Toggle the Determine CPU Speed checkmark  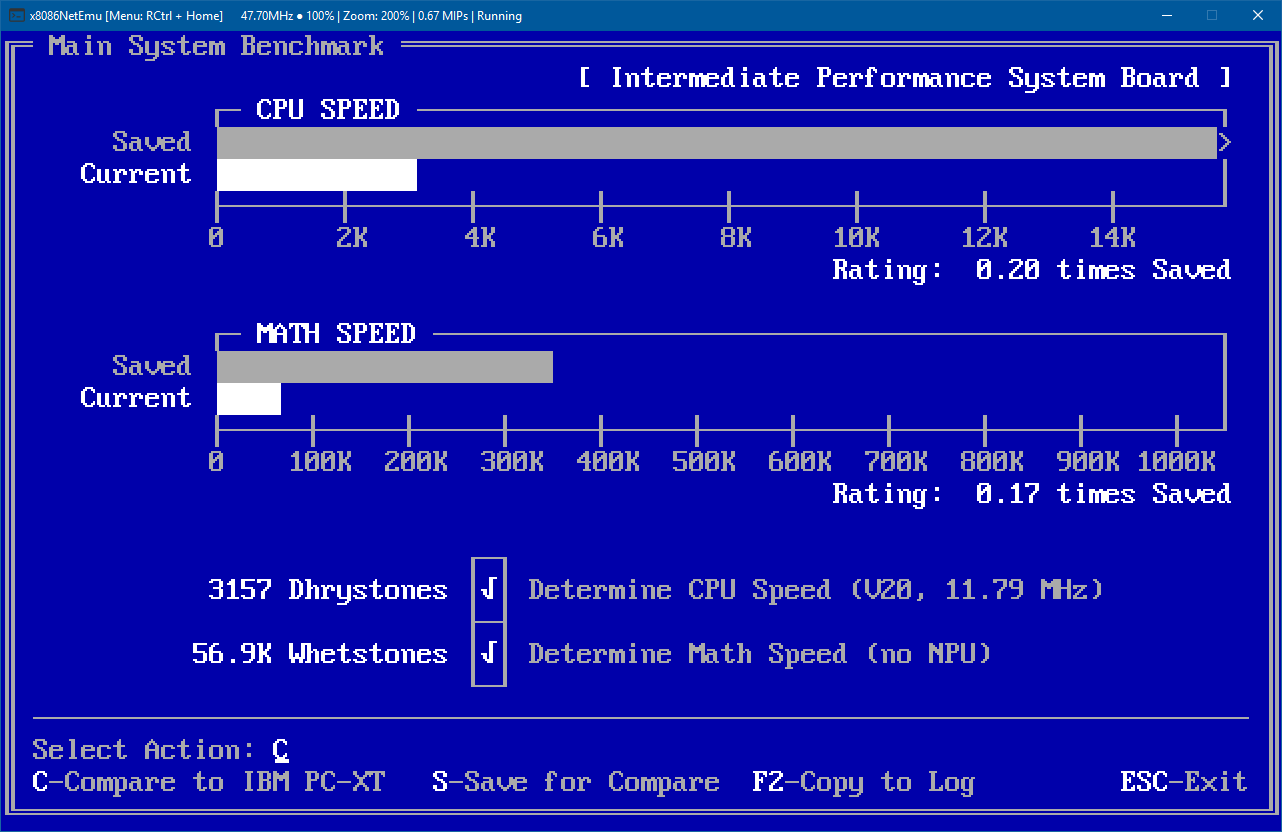click(x=489, y=590)
